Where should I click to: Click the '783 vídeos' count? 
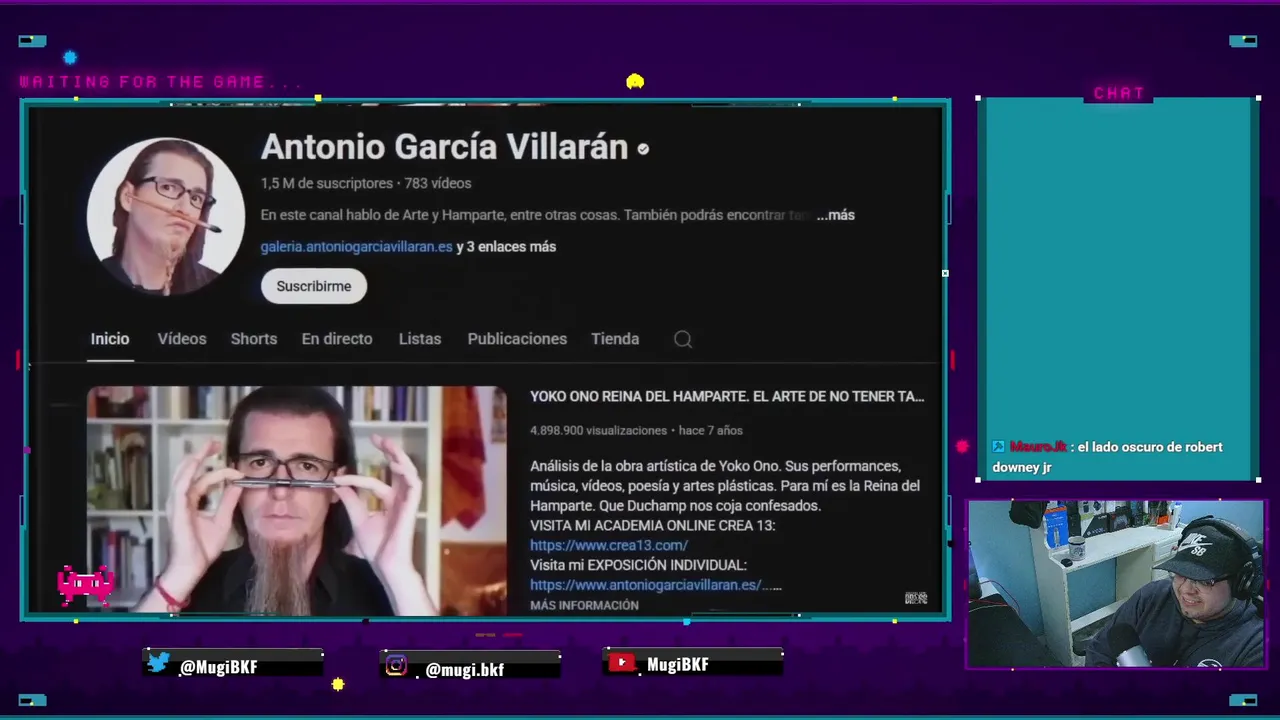tap(438, 183)
